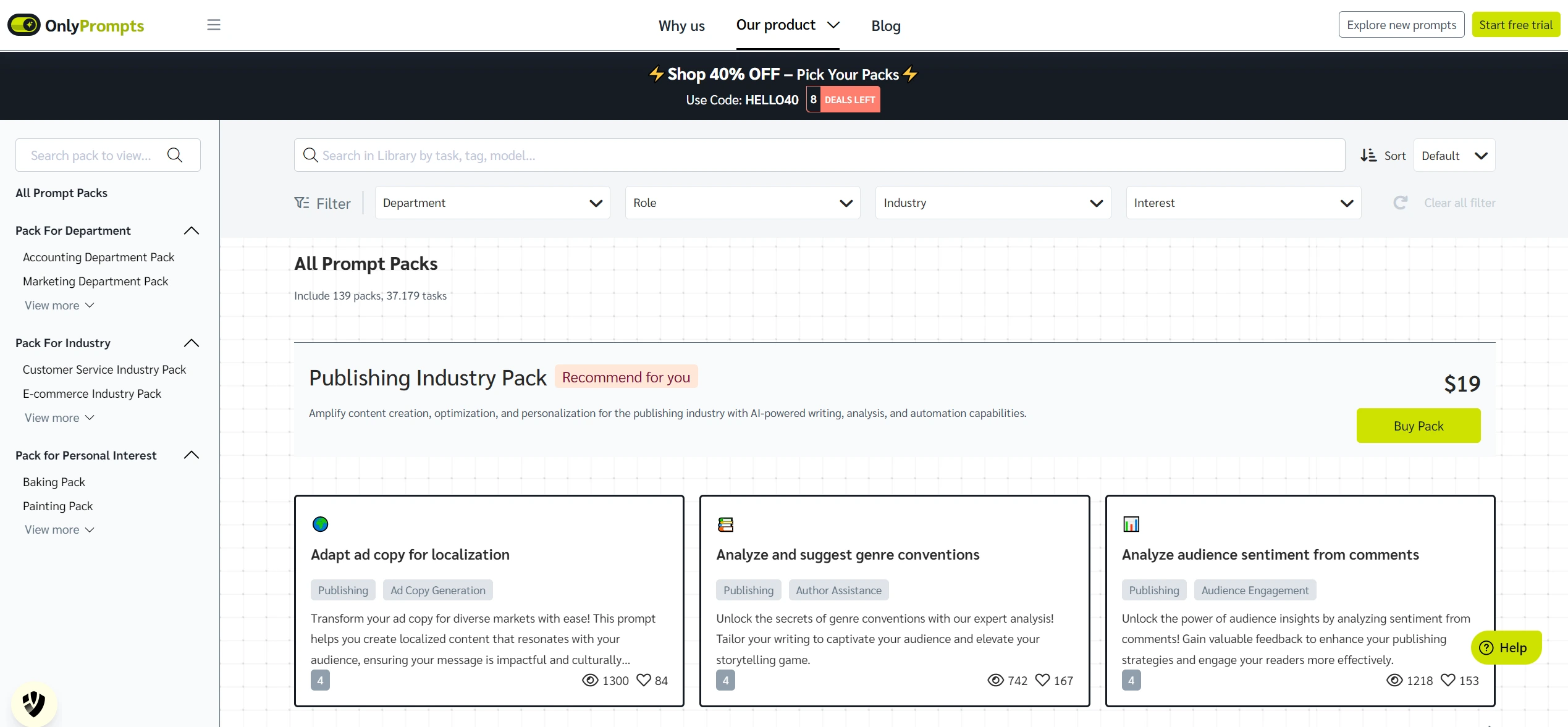Collapse the Pack For Industry section
Viewport: 1568px width, 727px height.
(x=192, y=343)
